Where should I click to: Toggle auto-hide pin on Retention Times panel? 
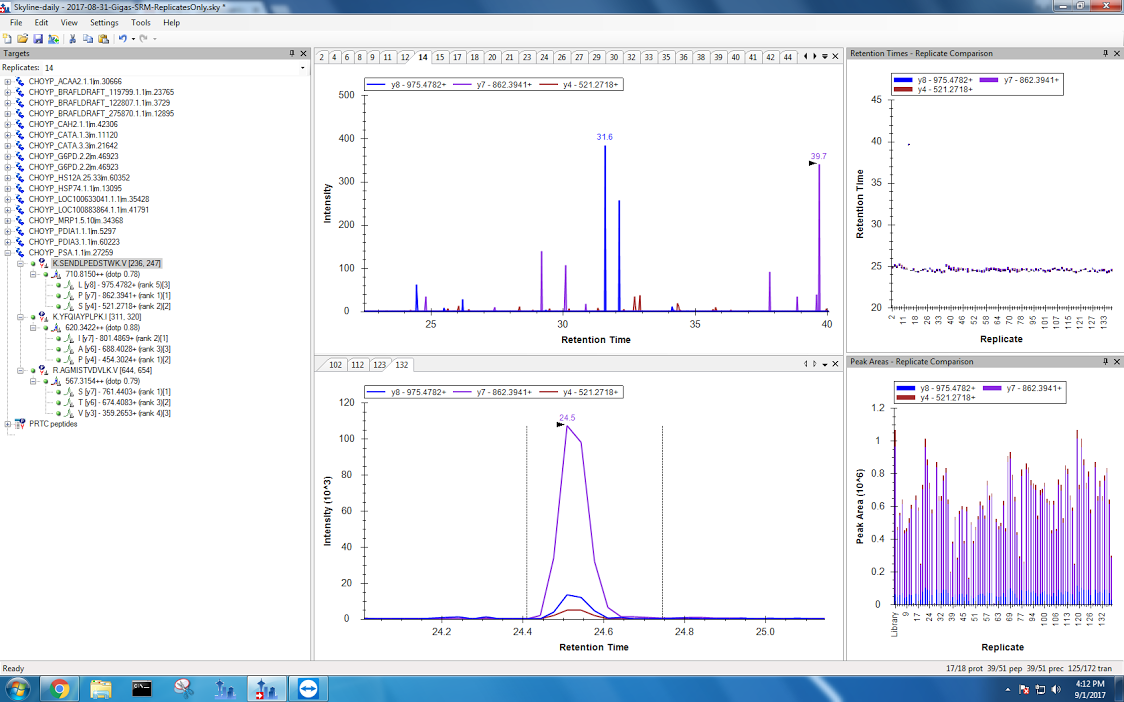coord(1104,53)
